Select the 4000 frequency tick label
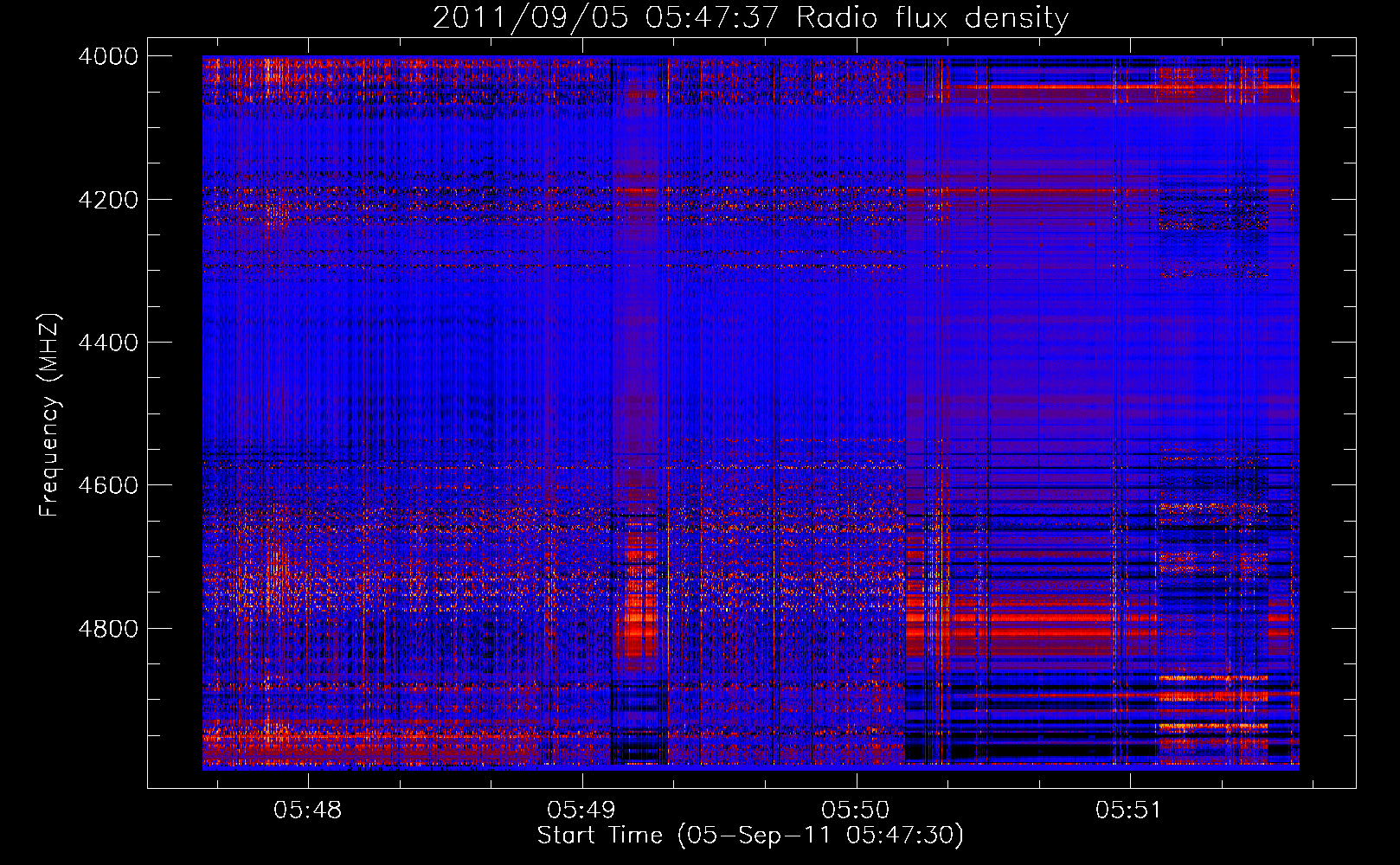The height and width of the screenshot is (865, 1400). (x=108, y=56)
